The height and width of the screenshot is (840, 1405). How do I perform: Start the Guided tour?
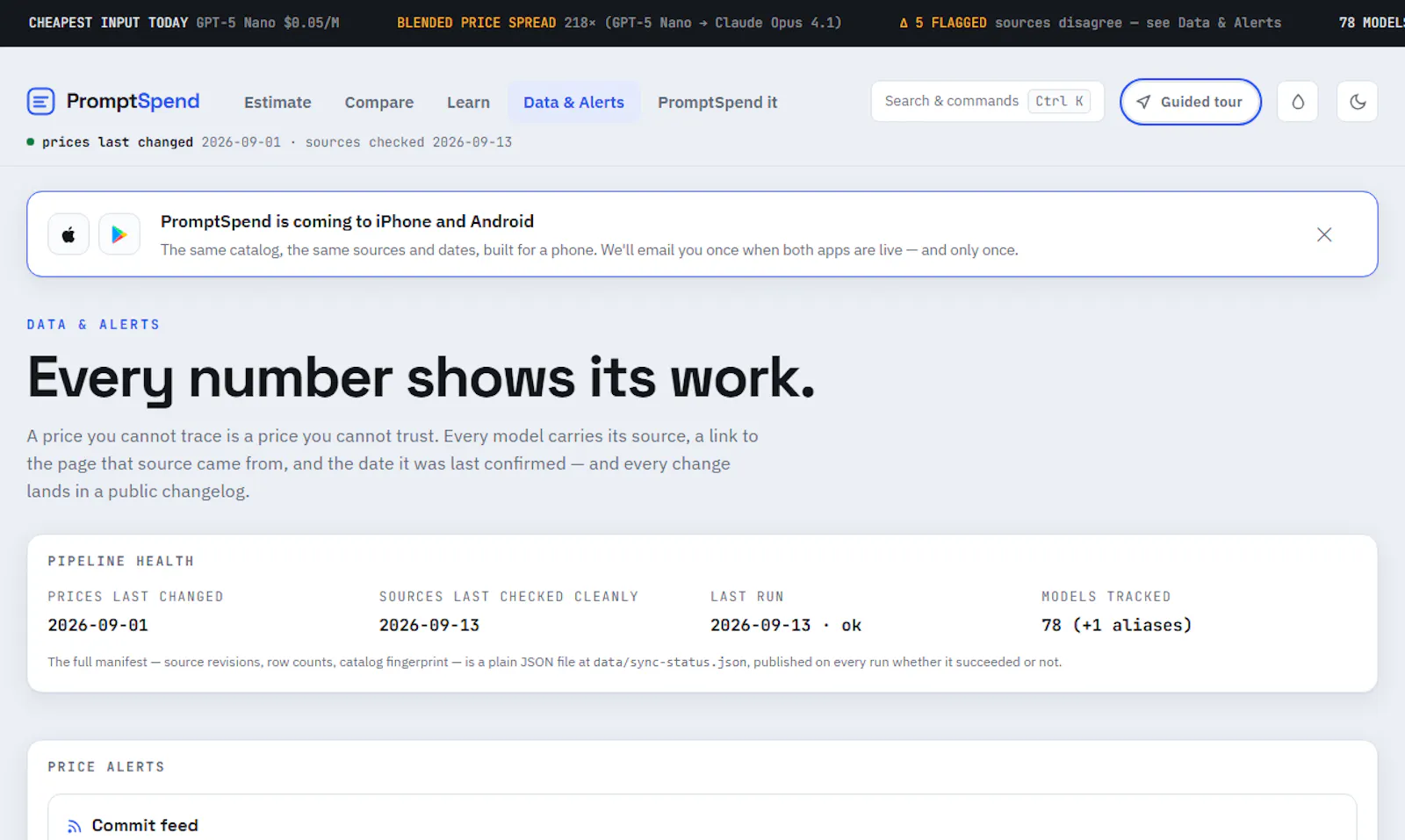click(x=1190, y=102)
